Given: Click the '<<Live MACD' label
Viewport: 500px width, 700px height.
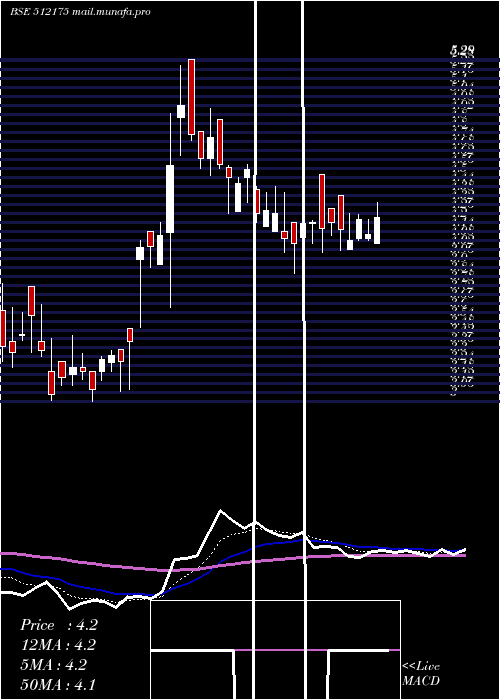Looking at the screenshot, I should click(421, 674).
